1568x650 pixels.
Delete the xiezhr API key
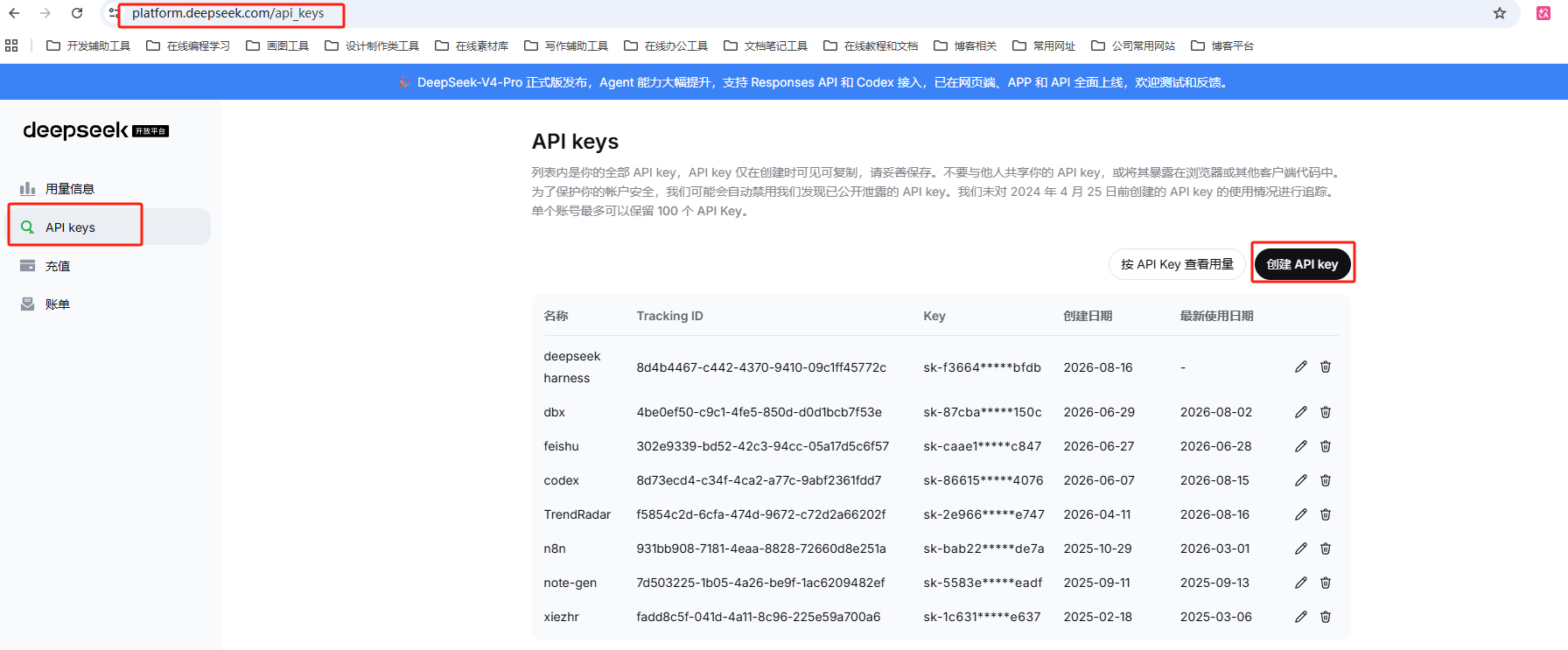[x=1326, y=617]
